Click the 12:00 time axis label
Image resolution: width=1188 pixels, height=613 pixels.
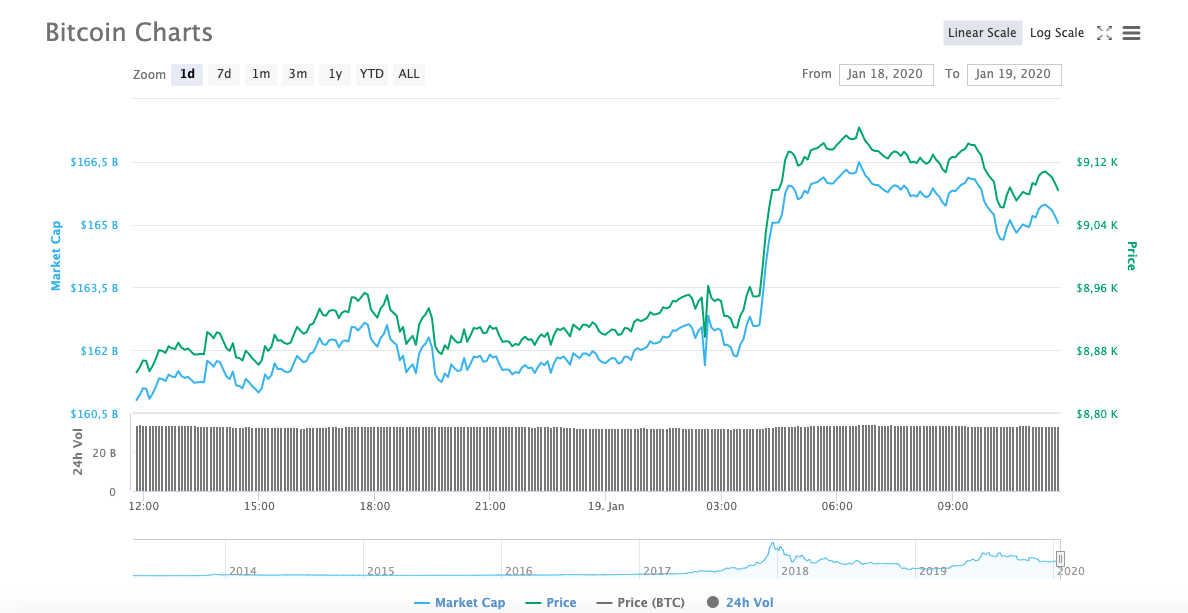(x=143, y=506)
